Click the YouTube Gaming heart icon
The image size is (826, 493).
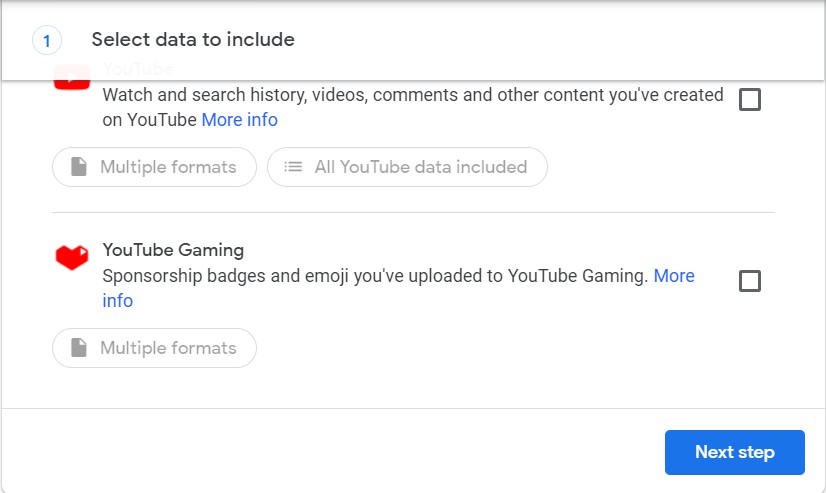click(x=72, y=258)
